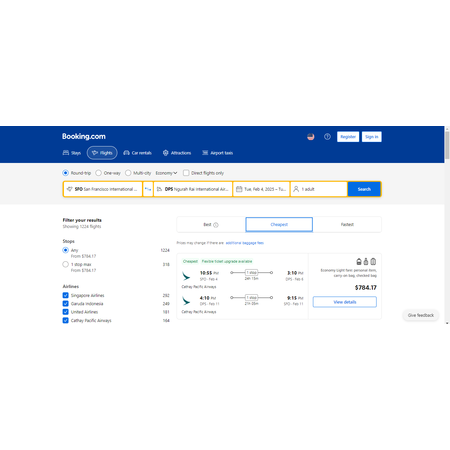This screenshot has width=450, height=450.
Task: Click the 9:15 PM arrival time
Action: (x=295, y=298)
